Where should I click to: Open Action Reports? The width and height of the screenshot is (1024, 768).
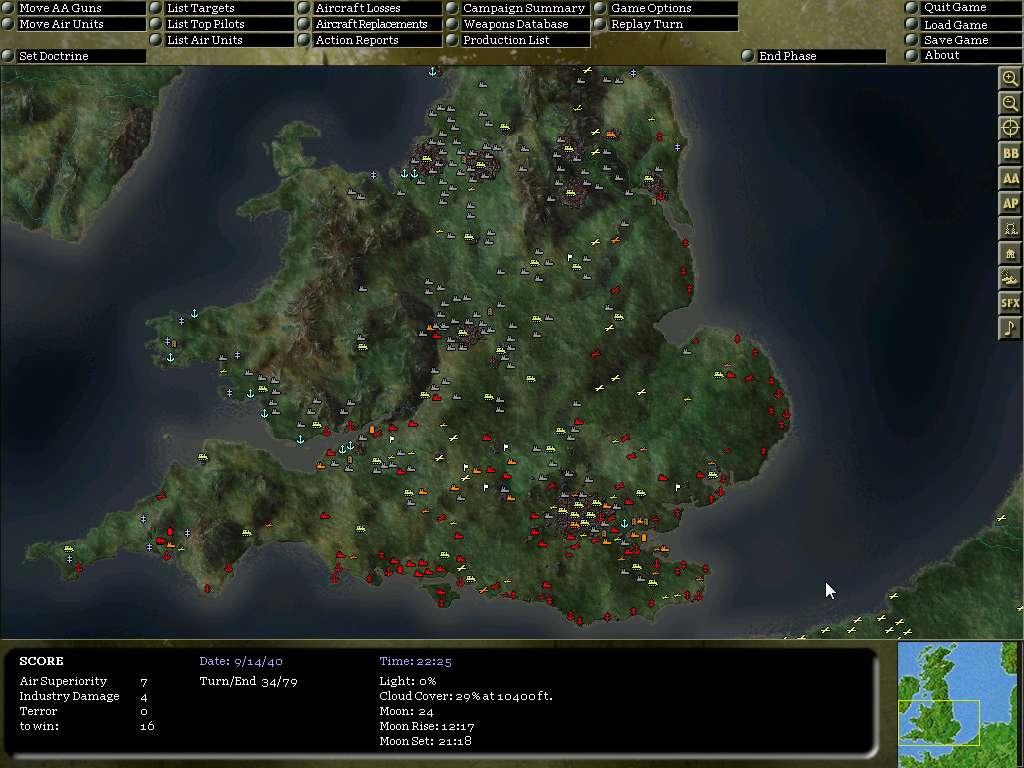(370, 40)
